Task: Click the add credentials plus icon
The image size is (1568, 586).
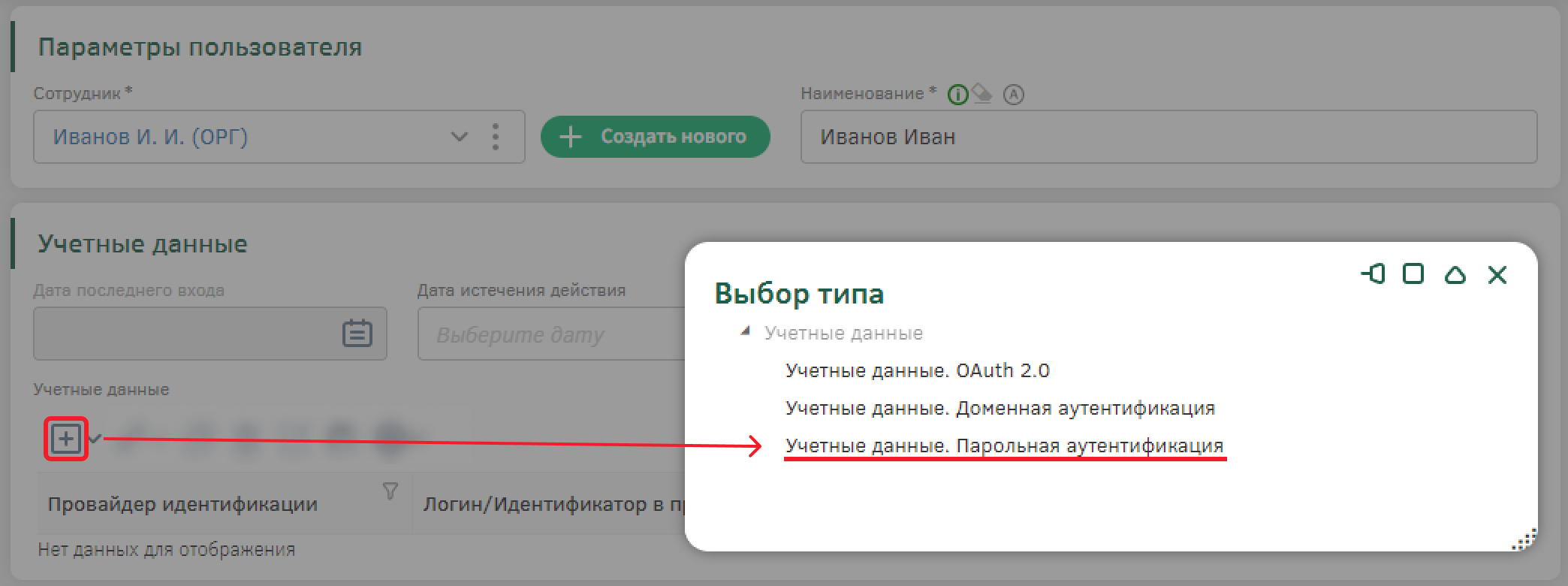Action: (x=66, y=439)
